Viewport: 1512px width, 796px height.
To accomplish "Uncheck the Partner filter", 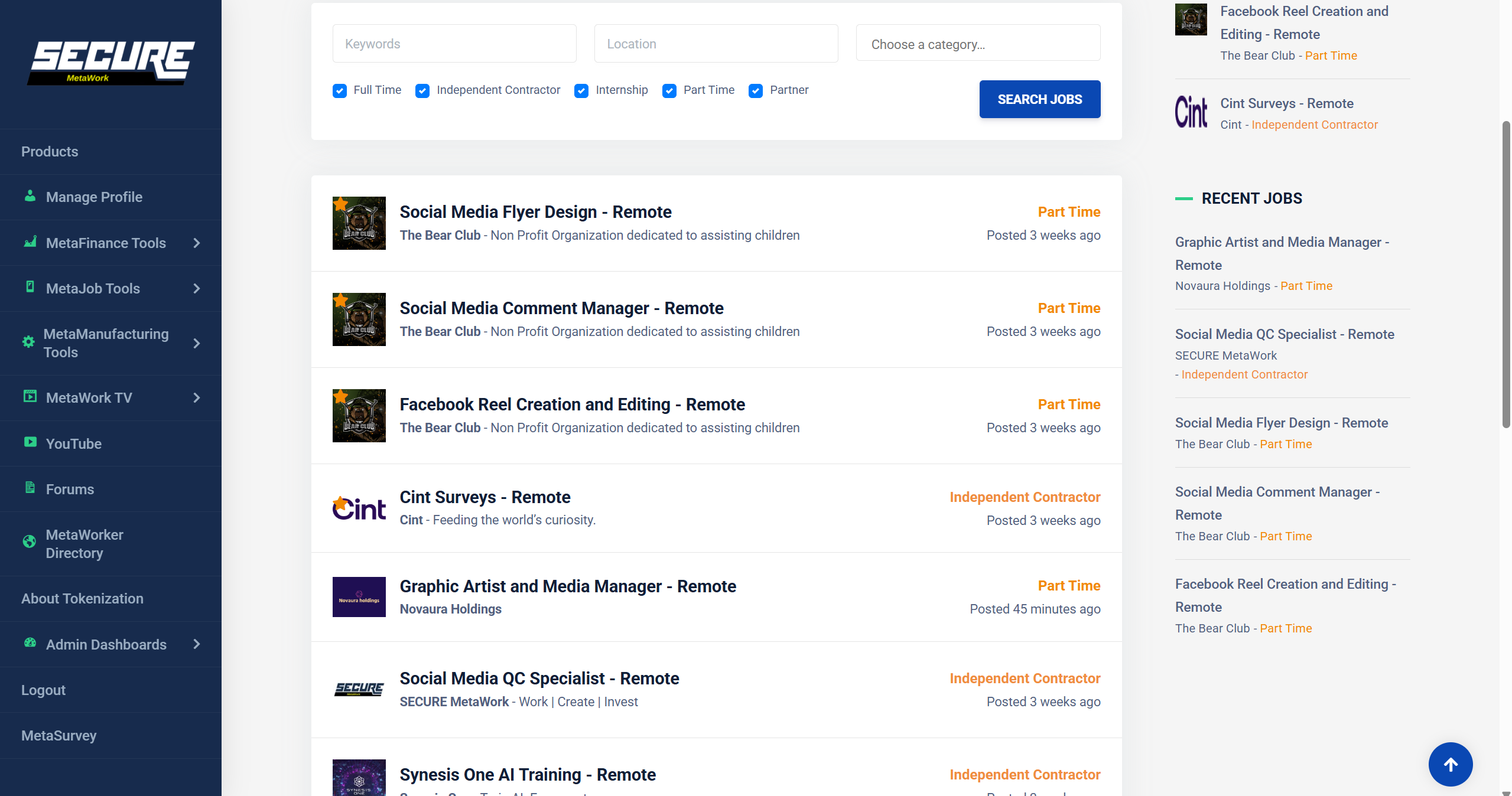I will coord(755,91).
